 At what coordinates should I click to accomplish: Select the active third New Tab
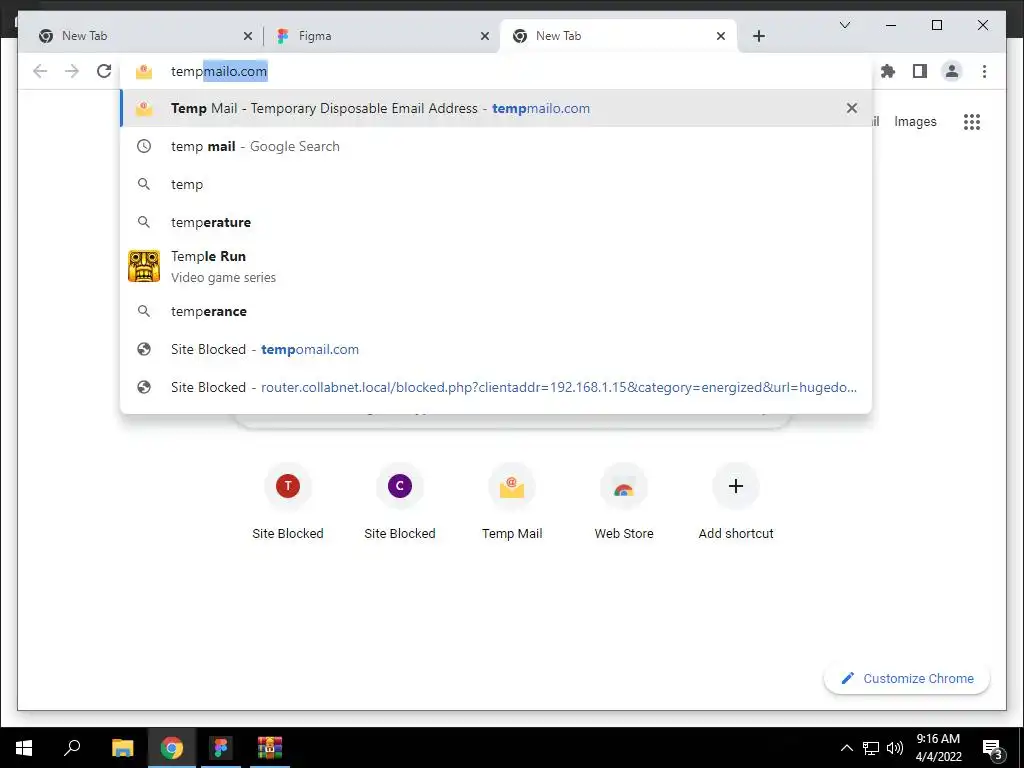click(618, 36)
